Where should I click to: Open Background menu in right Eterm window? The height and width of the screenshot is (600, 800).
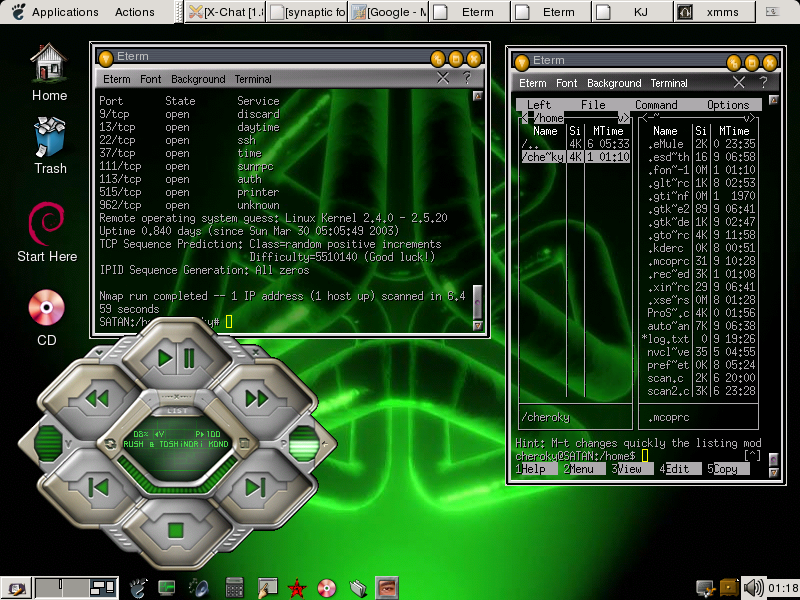[614, 83]
